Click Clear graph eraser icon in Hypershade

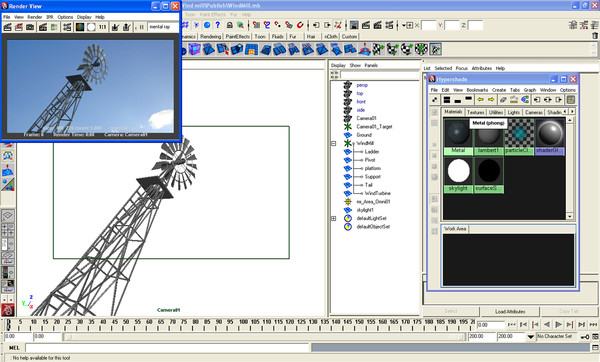click(503, 100)
